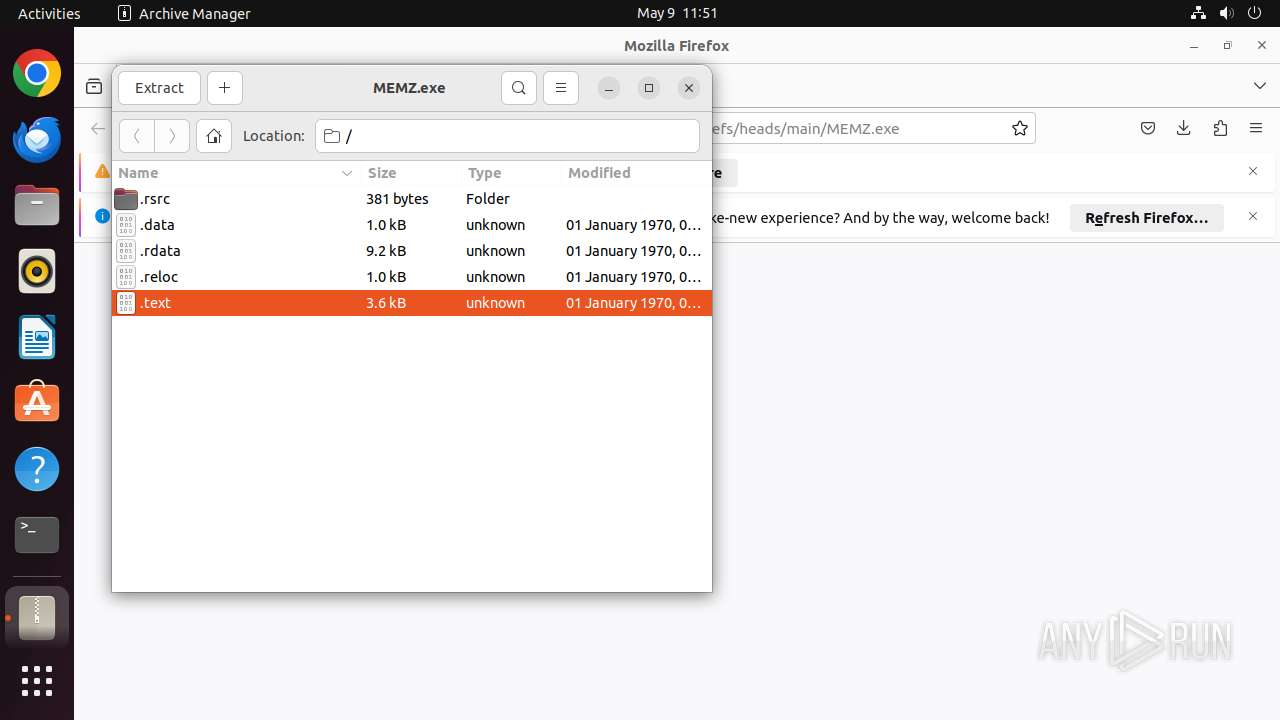The image size is (1280, 720).
Task: Click the 3.6 kB size cell
Action: (386, 303)
